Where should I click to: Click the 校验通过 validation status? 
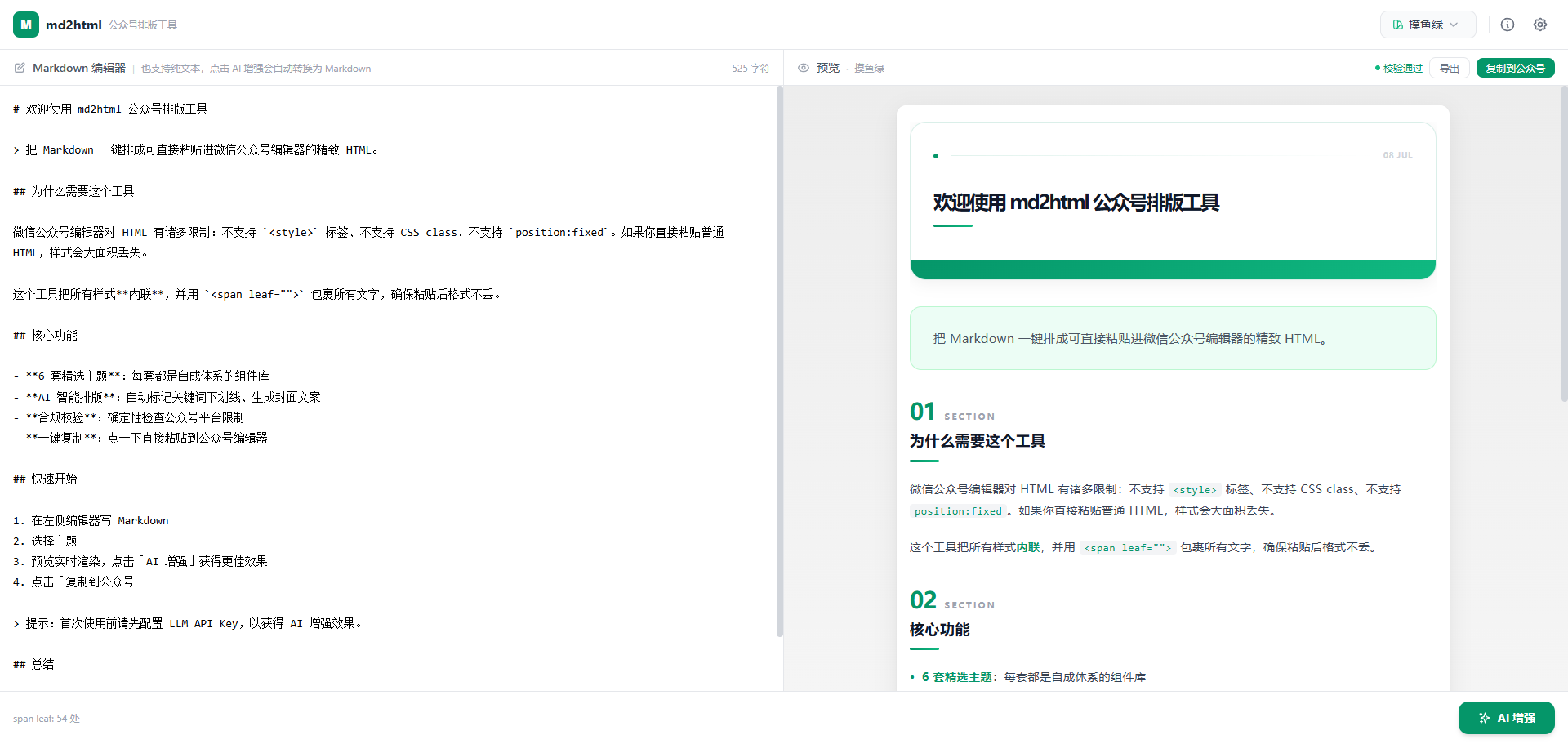[x=1399, y=68]
